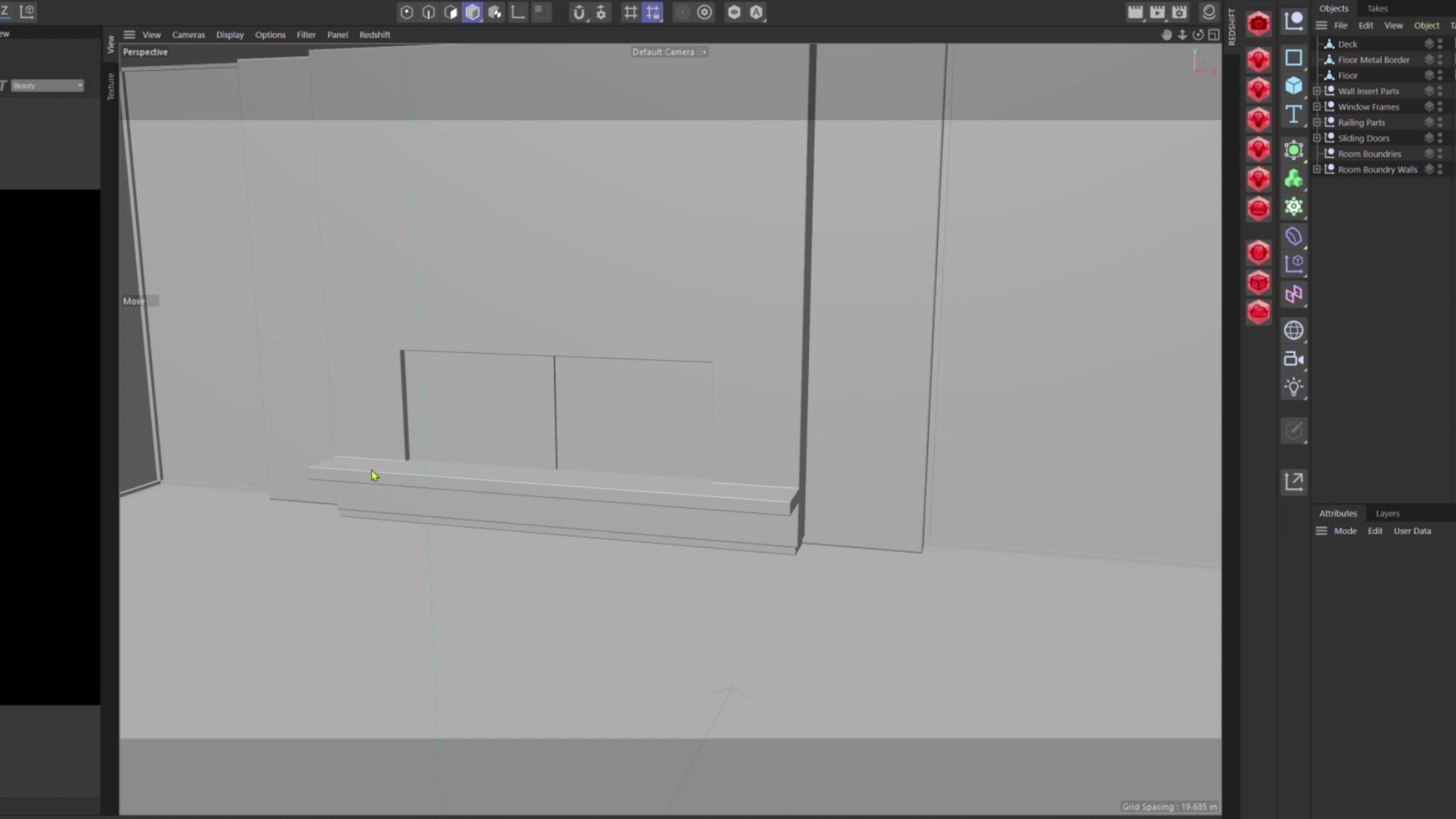The height and width of the screenshot is (819, 1456).
Task: Toggle visibility dots for Window Frames
Action: coord(1440,107)
